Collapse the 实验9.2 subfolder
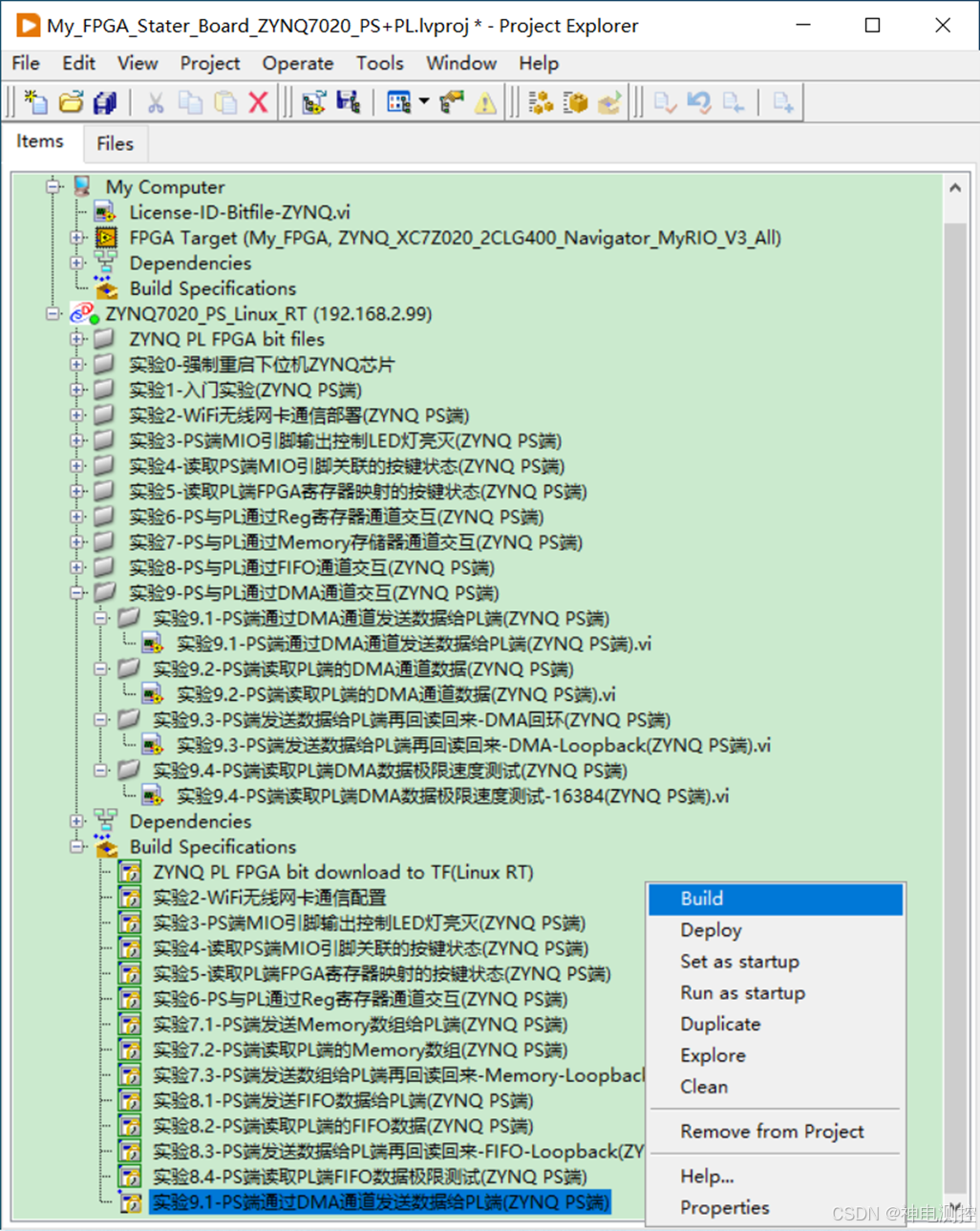The image size is (980, 1231). point(101,669)
